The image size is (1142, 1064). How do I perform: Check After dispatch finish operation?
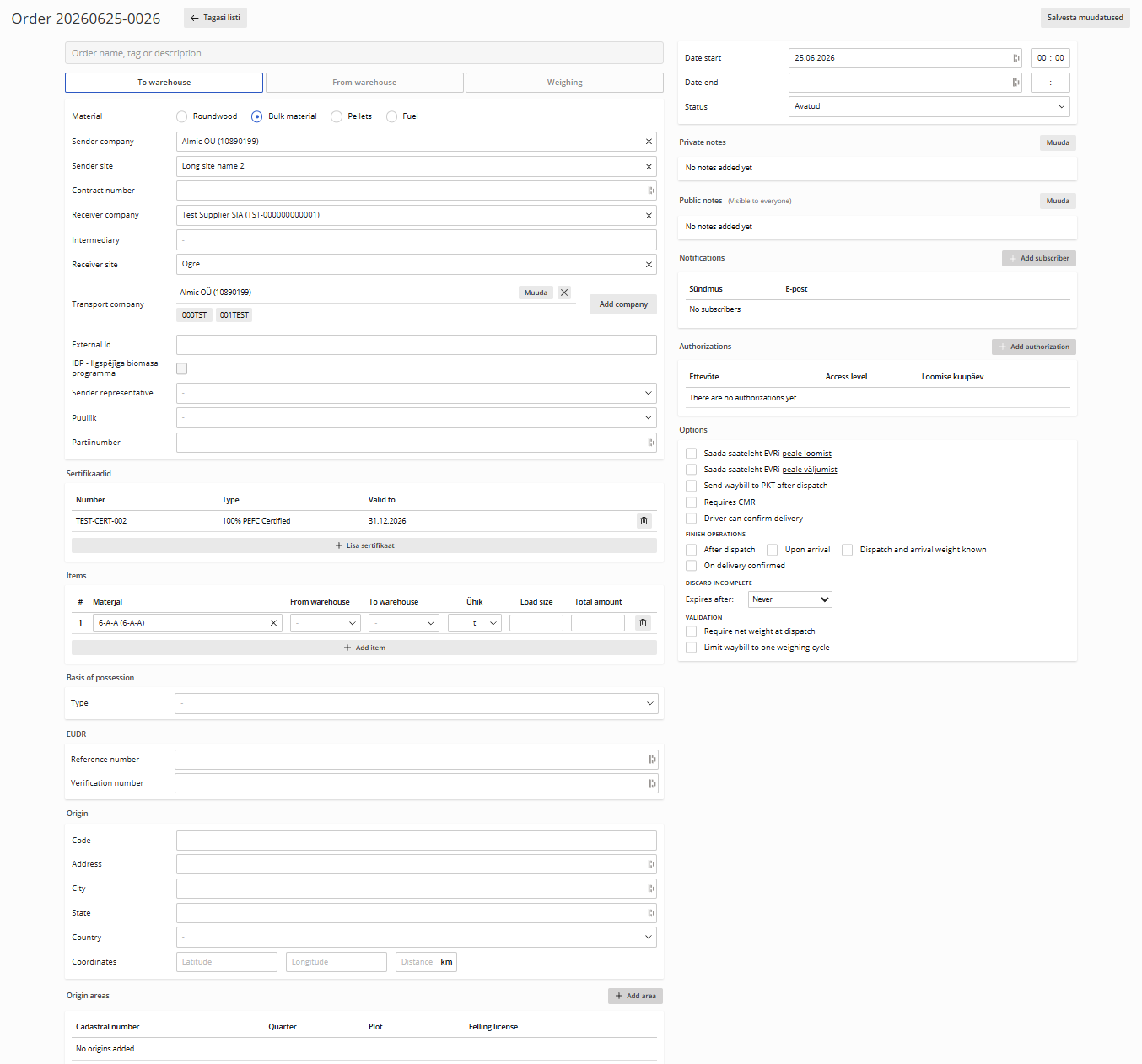click(691, 550)
